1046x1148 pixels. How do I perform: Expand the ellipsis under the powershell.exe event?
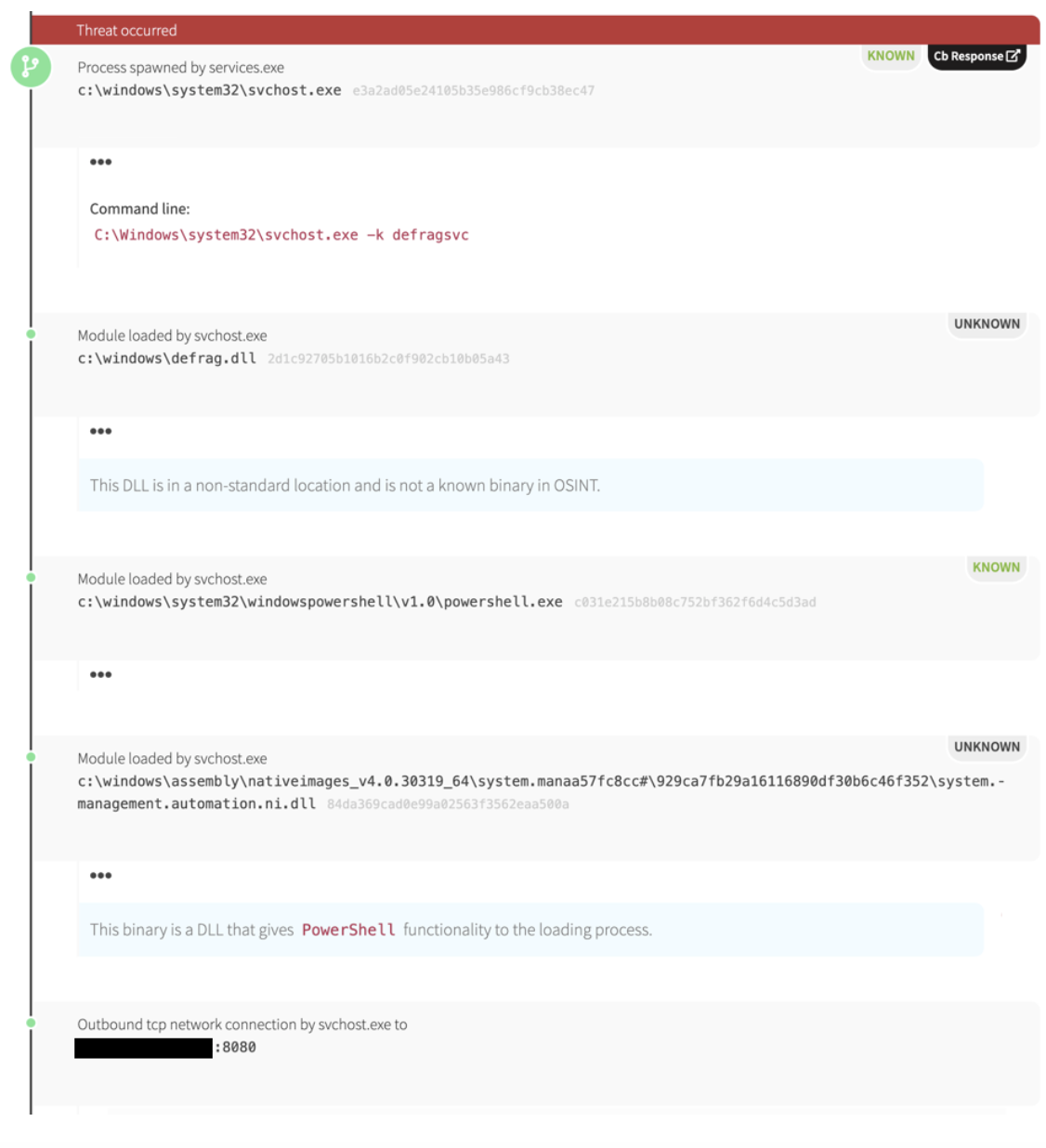[100, 674]
